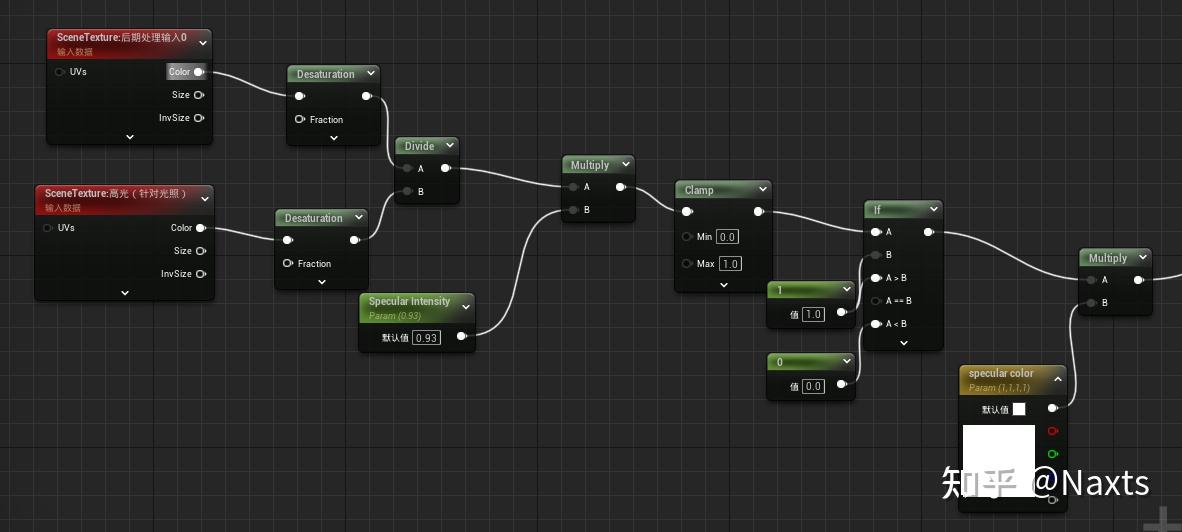Select the Clamp node by its title
This screenshot has width=1182, height=532.
pyautogui.click(x=699, y=190)
